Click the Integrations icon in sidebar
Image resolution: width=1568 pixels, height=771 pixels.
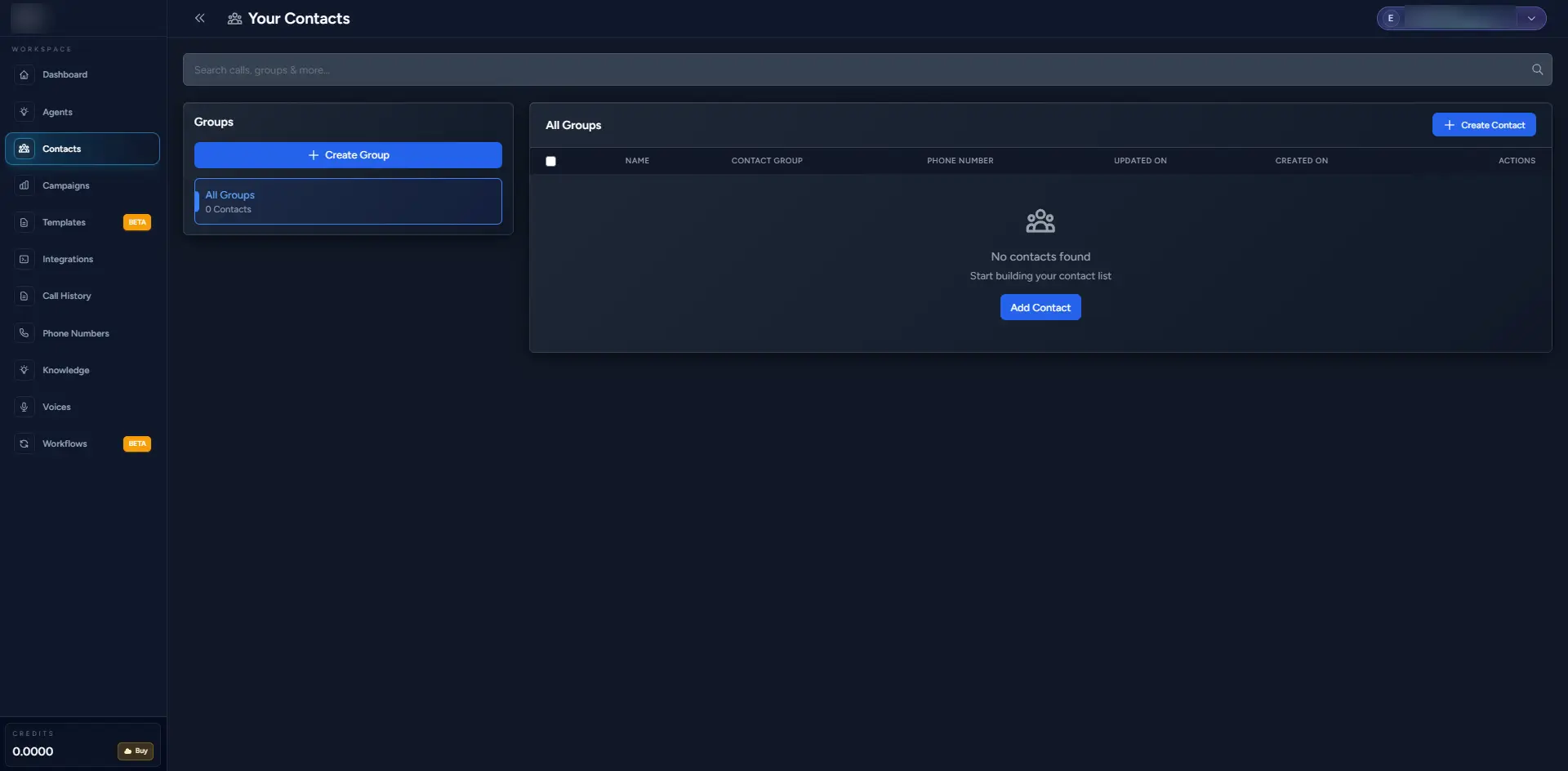tap(24, 260)
